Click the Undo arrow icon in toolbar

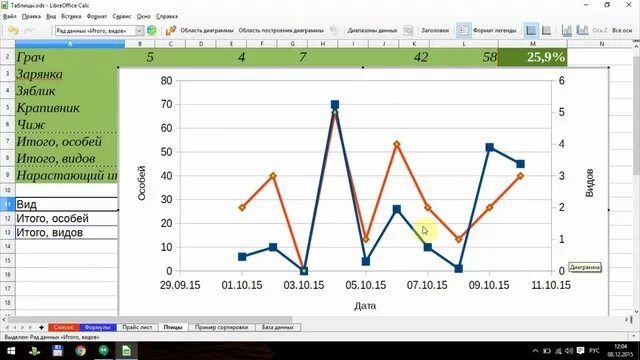(x=13, y=30)
